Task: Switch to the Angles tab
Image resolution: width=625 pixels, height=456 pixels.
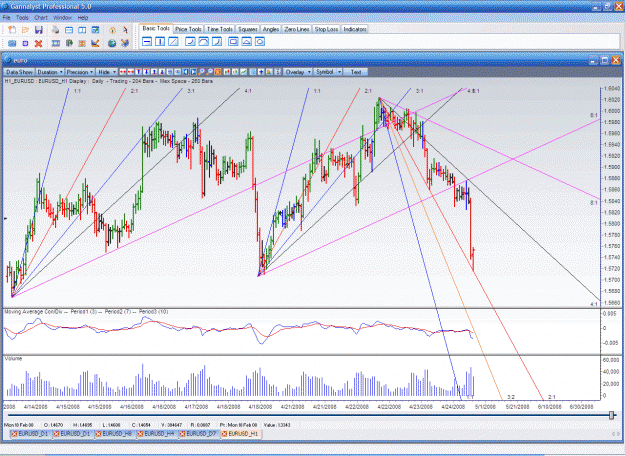Action: tap(271, 29)
